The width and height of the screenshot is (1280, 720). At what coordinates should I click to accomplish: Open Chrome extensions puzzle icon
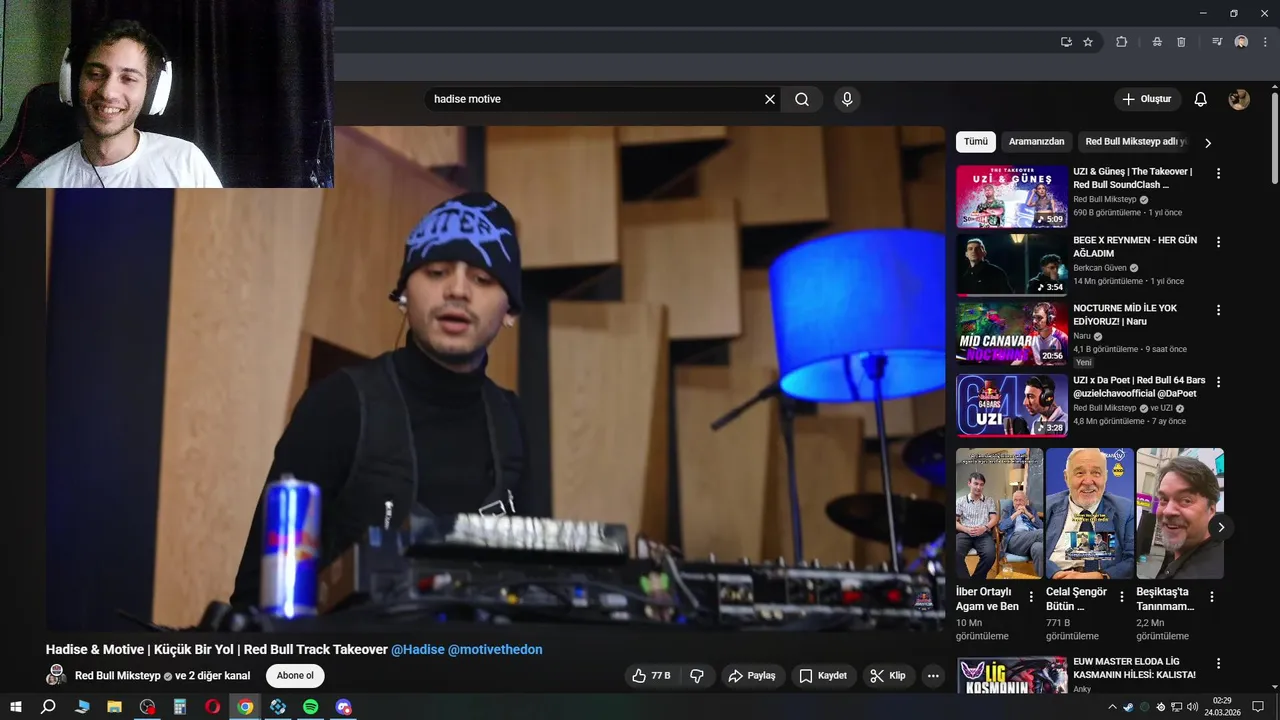point(1121,42)
